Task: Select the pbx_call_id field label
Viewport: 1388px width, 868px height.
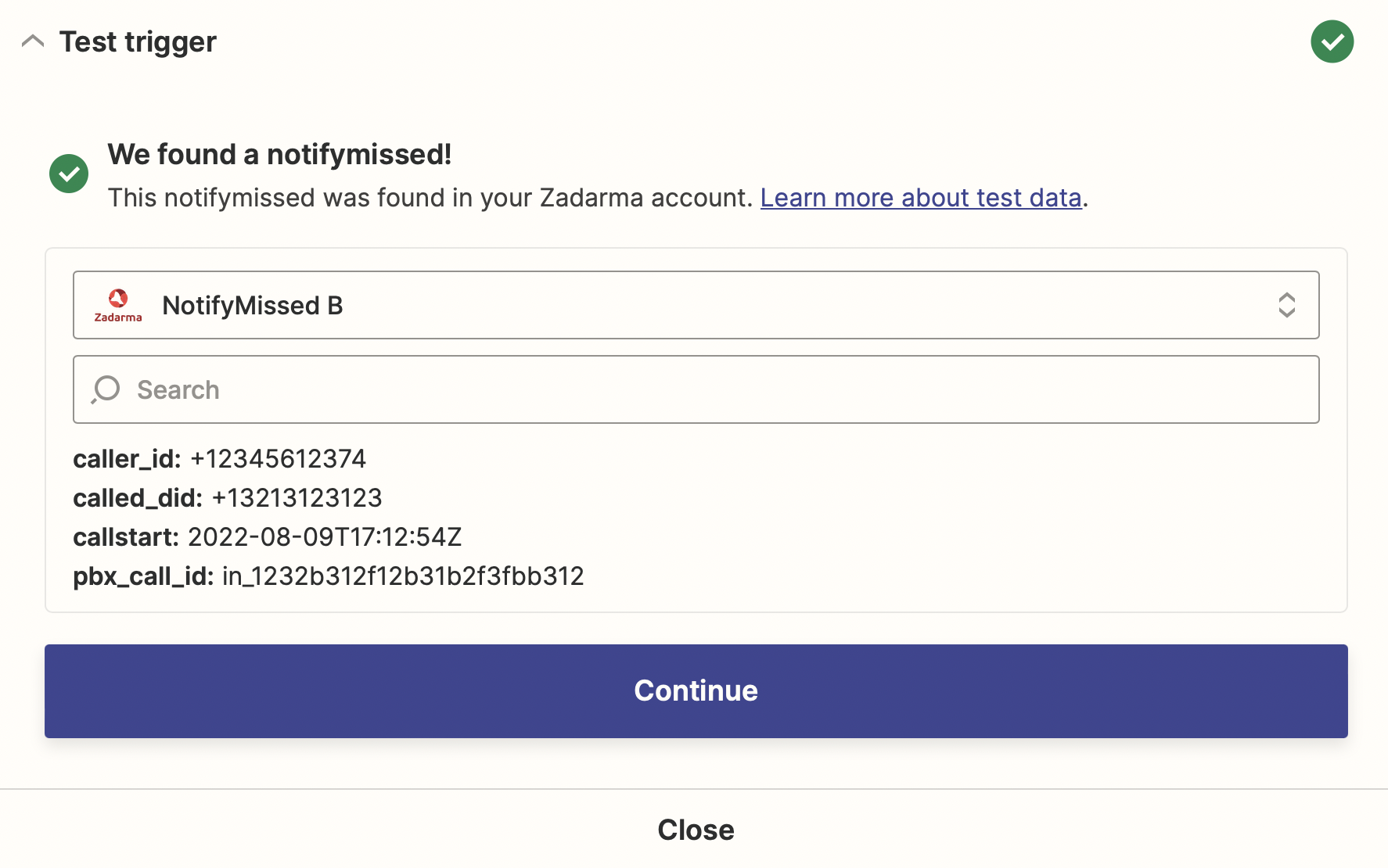Action: click(x=143, y=576)
